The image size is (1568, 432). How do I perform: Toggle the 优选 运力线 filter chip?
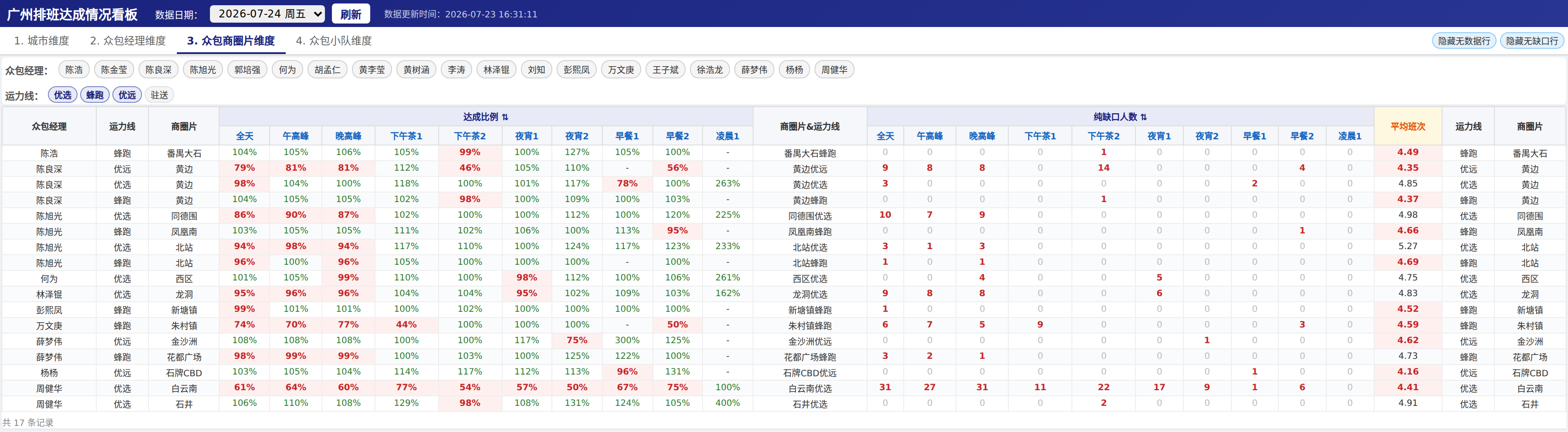tap(63, 95)
